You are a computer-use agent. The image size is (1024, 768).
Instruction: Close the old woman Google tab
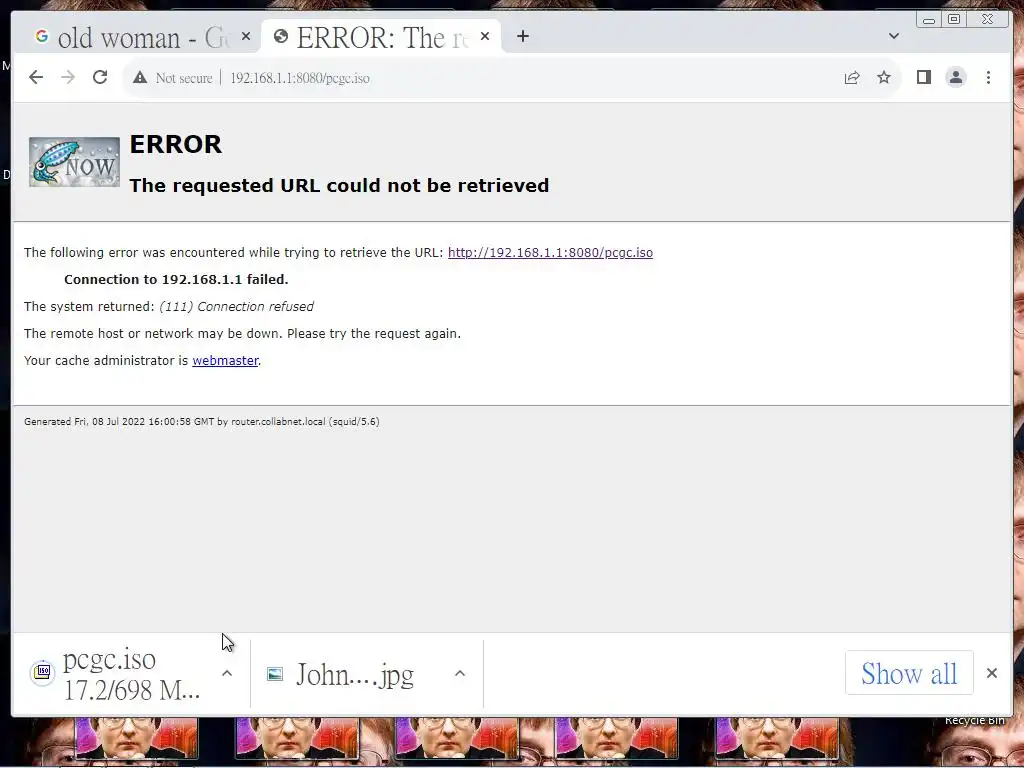coord(246,37)
